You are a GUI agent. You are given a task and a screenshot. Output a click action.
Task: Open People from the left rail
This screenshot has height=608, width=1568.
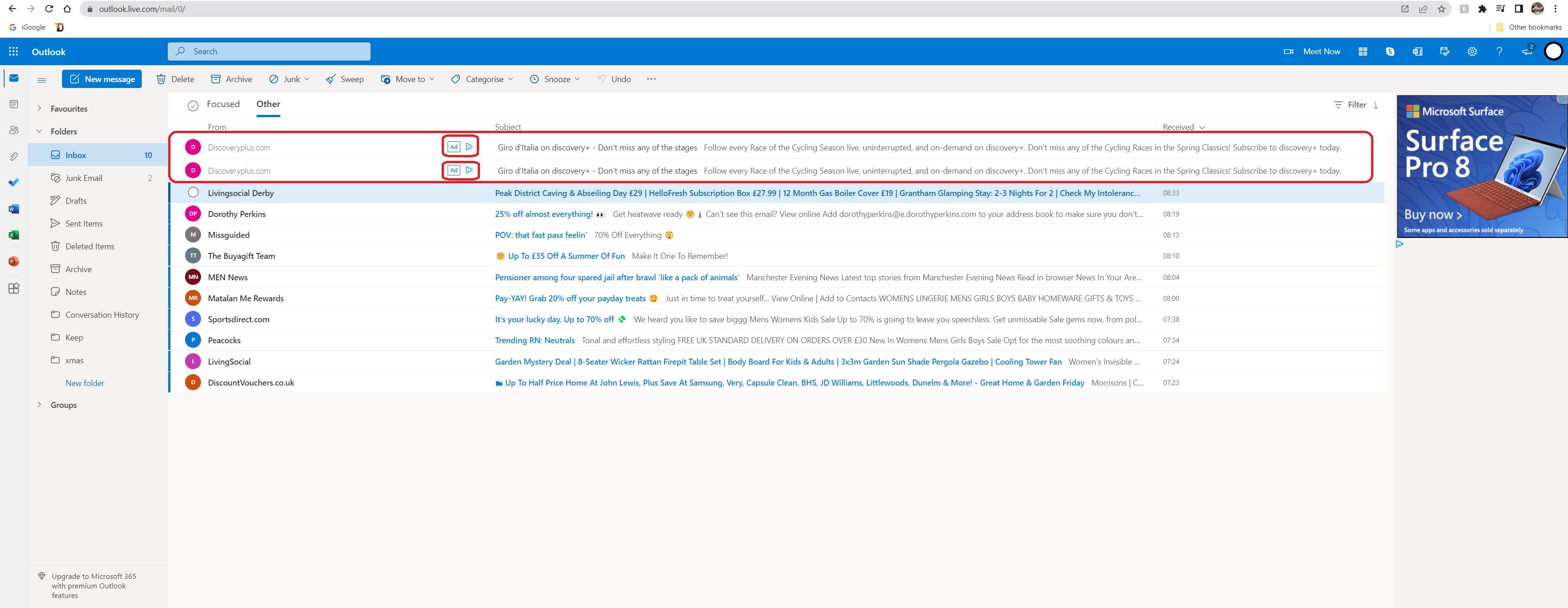point(14,129)
